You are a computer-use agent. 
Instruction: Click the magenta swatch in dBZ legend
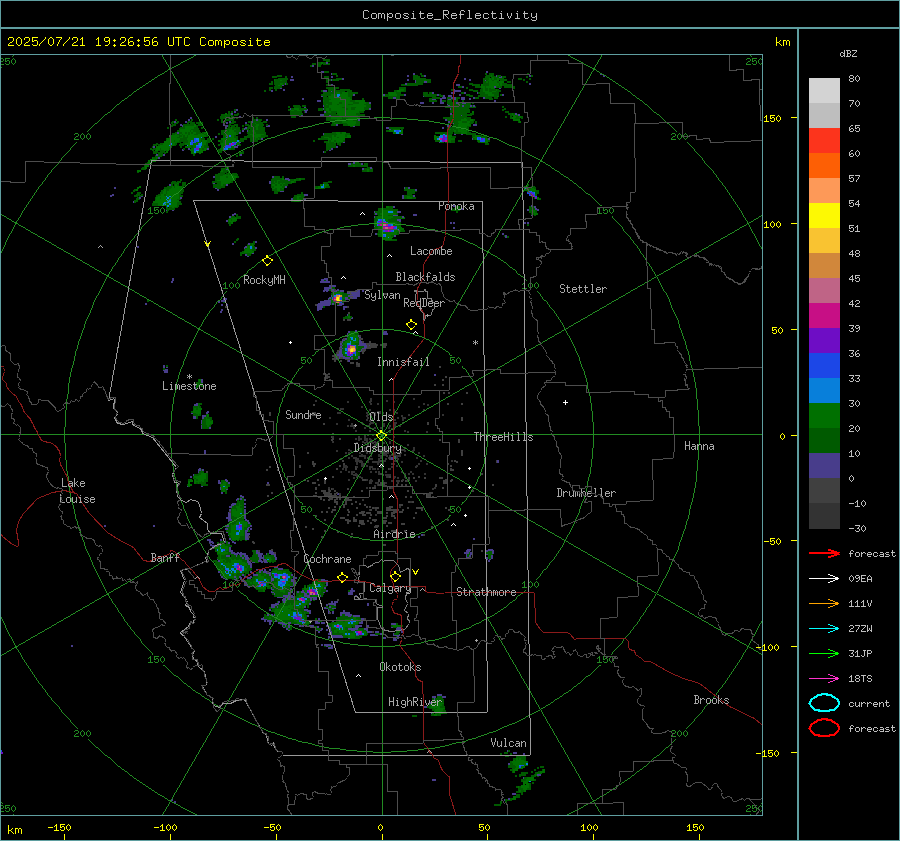point(824,315)
